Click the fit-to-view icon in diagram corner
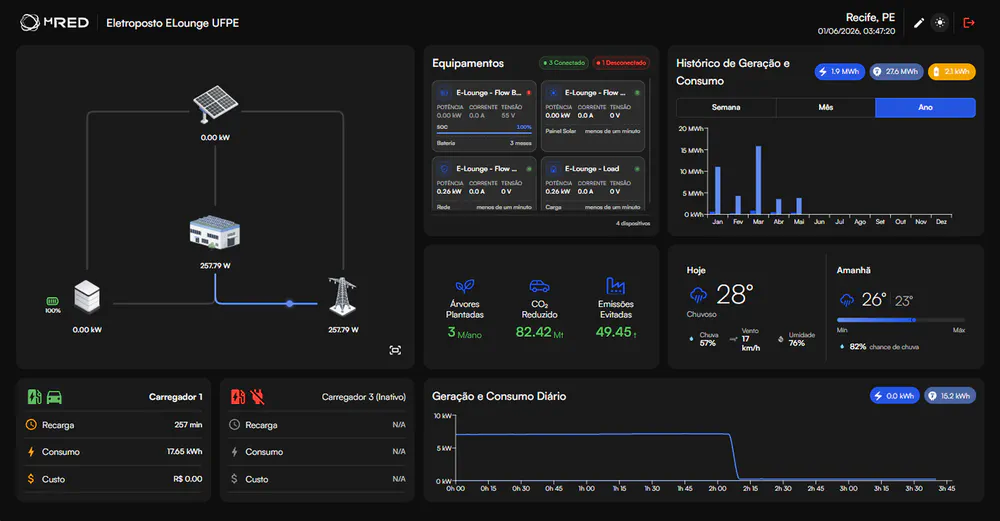The width and height of the screenshot is (1000, 521). (x=395, y=350)
